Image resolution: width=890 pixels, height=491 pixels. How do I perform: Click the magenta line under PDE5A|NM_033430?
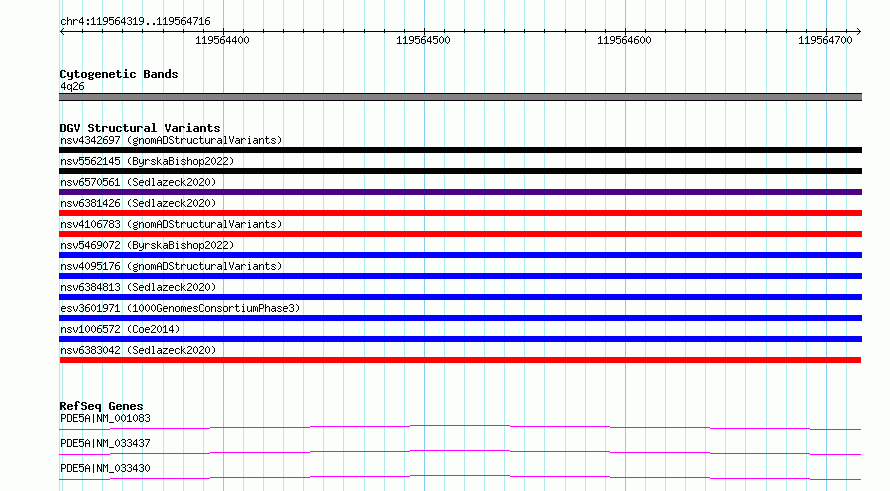tap(460, 477)
